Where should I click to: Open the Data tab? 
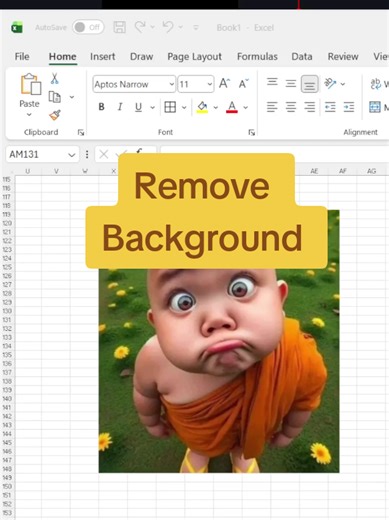pyautogui.click(x=302, y=56)
